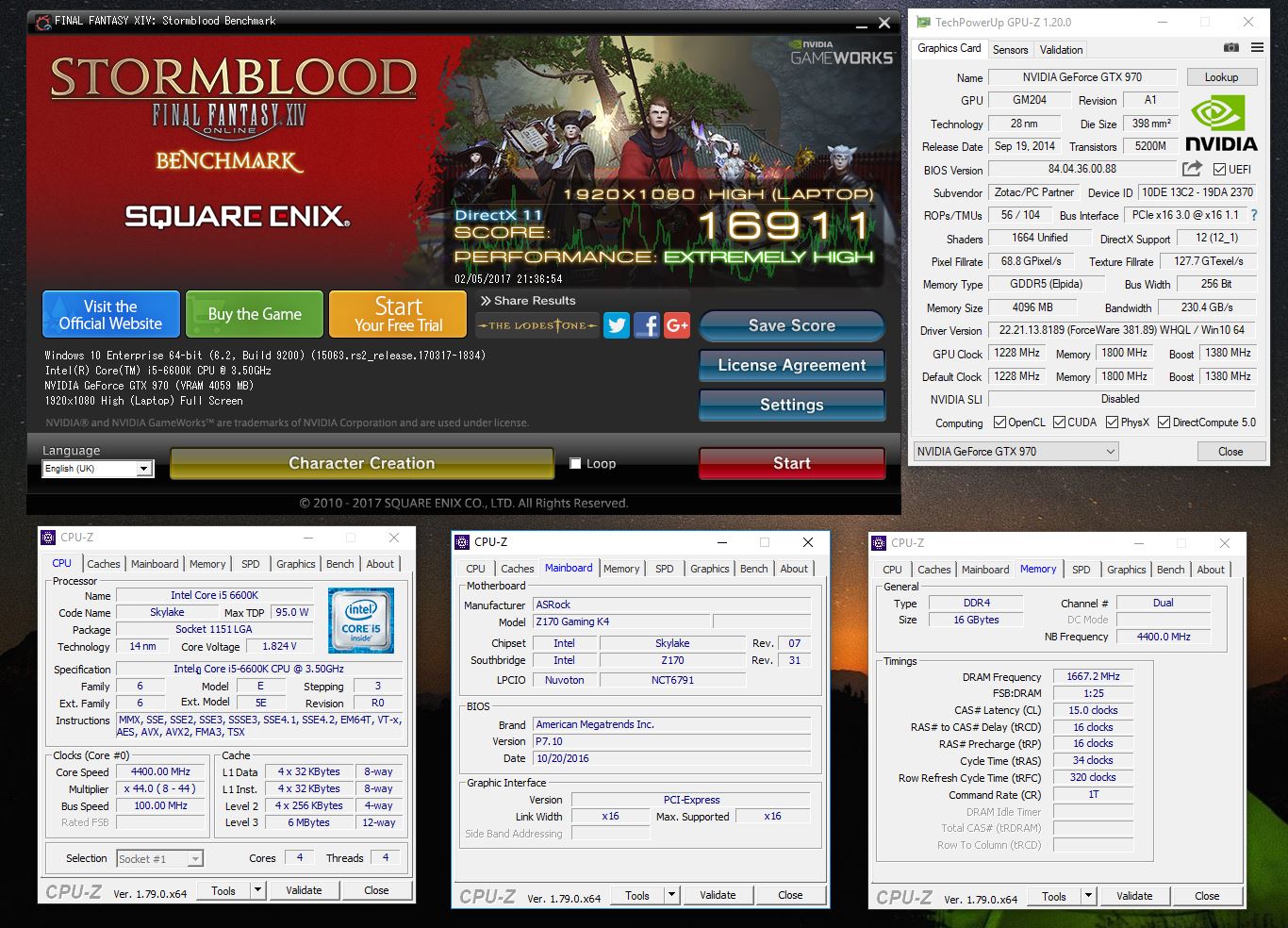
Task: Switch to the Sensors tab in GPU-Z
Action: (x=1010, y=49)
